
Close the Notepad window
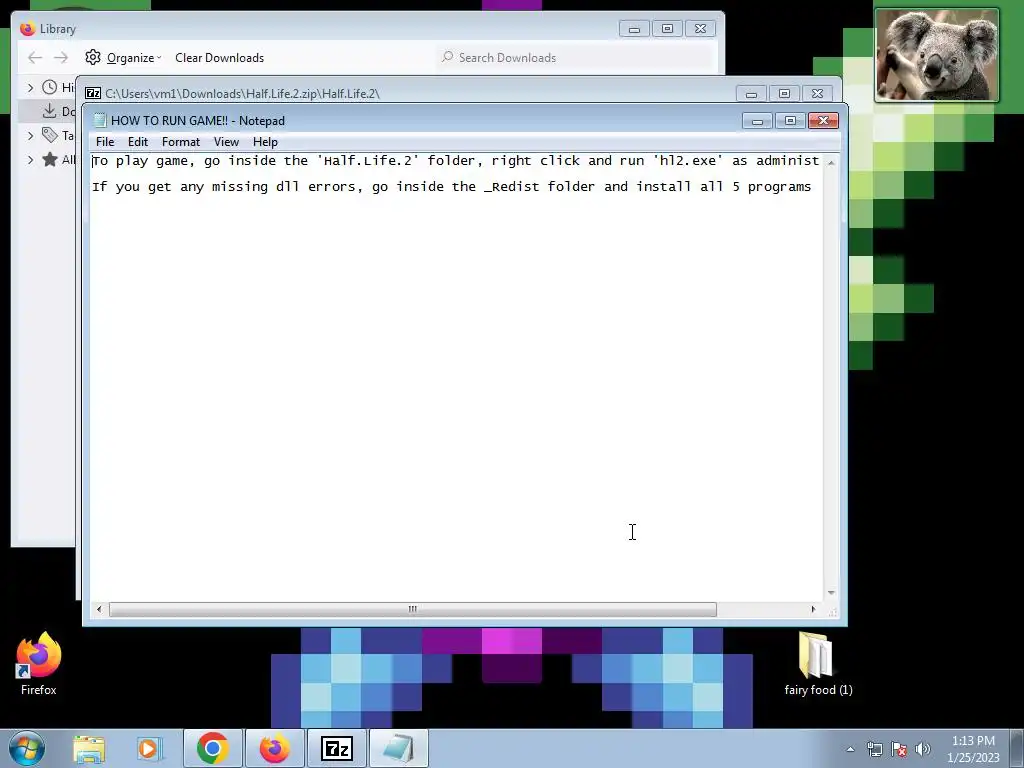tap(824, 121)
